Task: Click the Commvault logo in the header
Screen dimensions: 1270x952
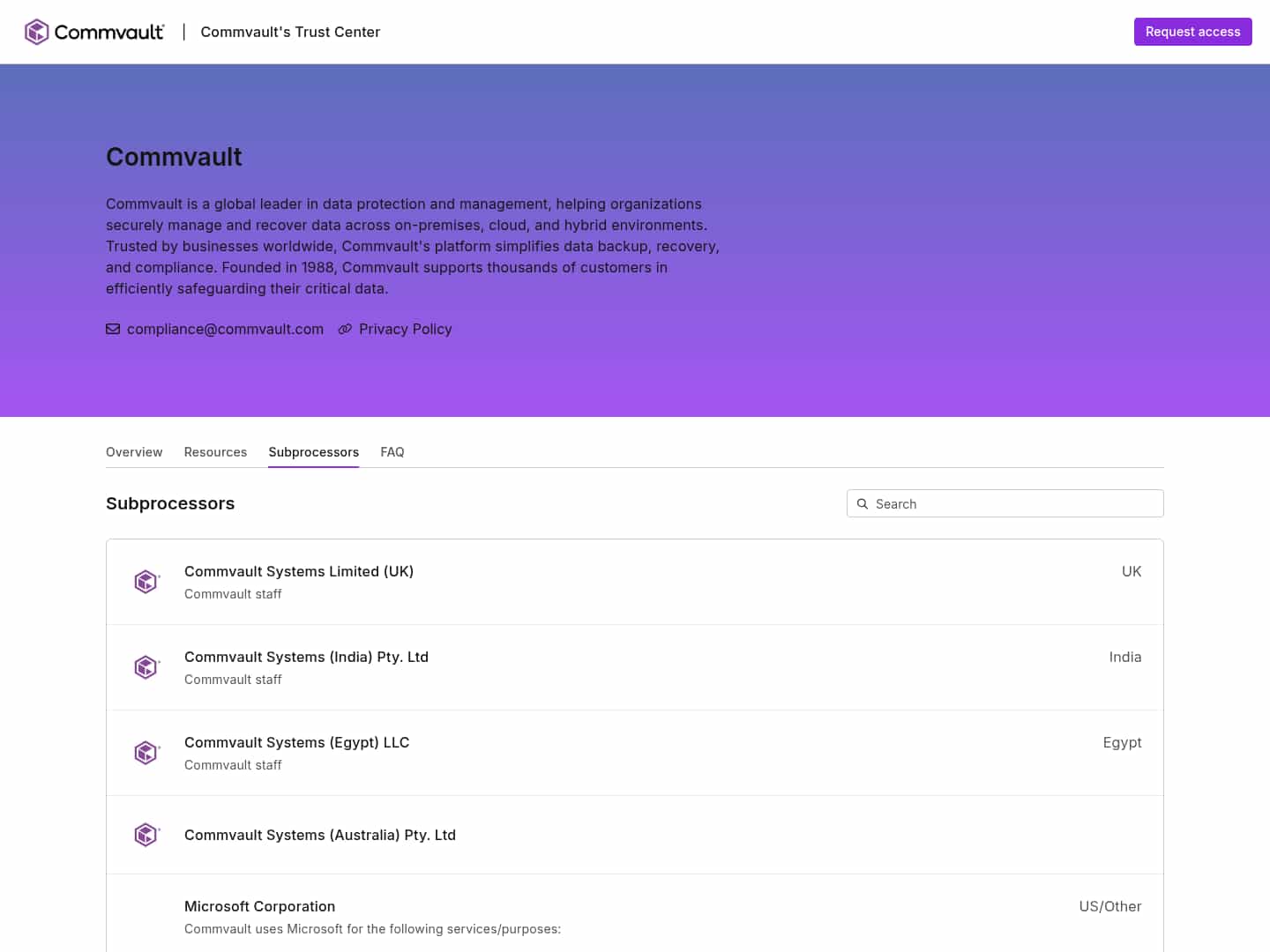Action: pos(93,32)
